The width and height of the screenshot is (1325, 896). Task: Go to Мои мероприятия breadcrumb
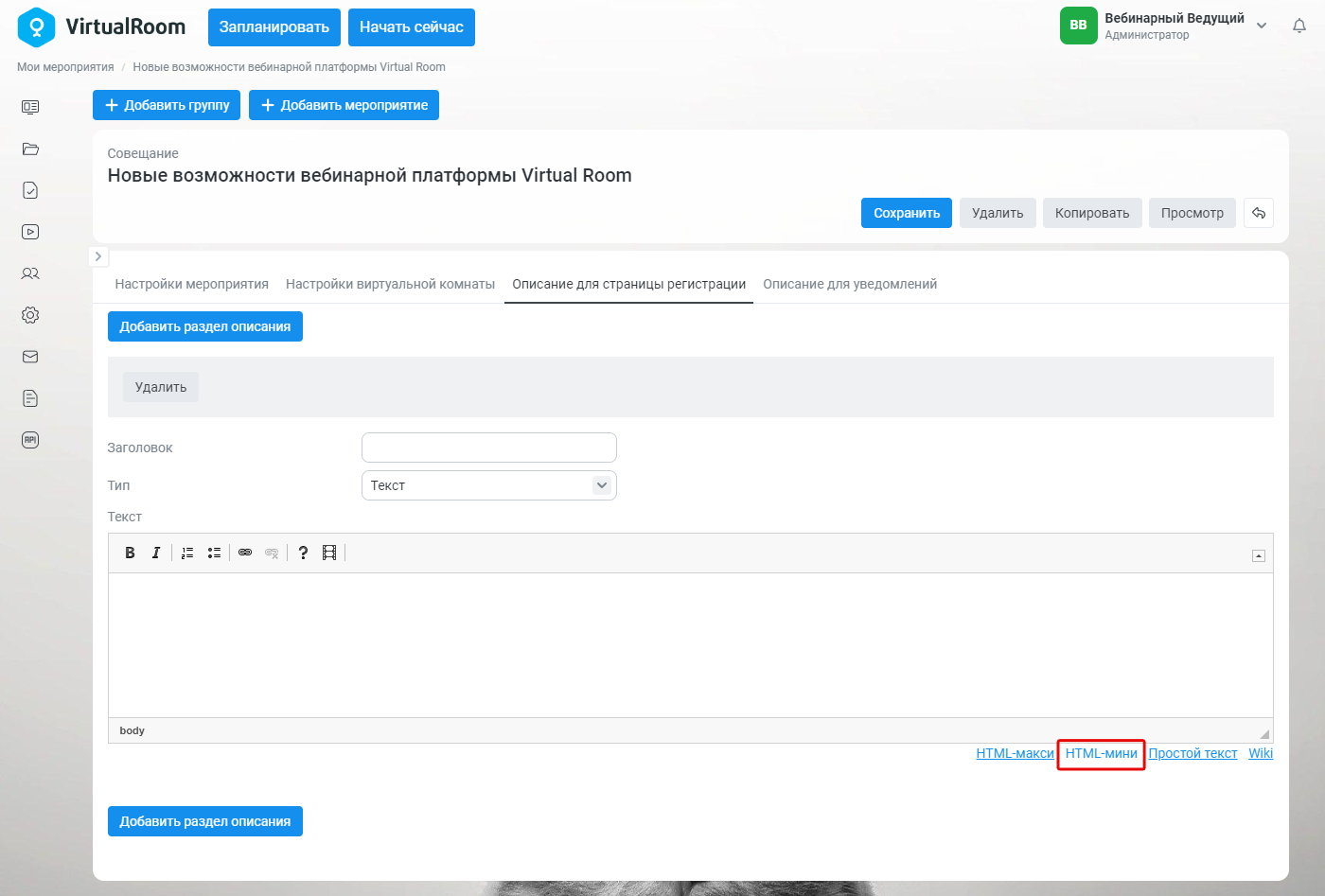(x=65, y=67)
